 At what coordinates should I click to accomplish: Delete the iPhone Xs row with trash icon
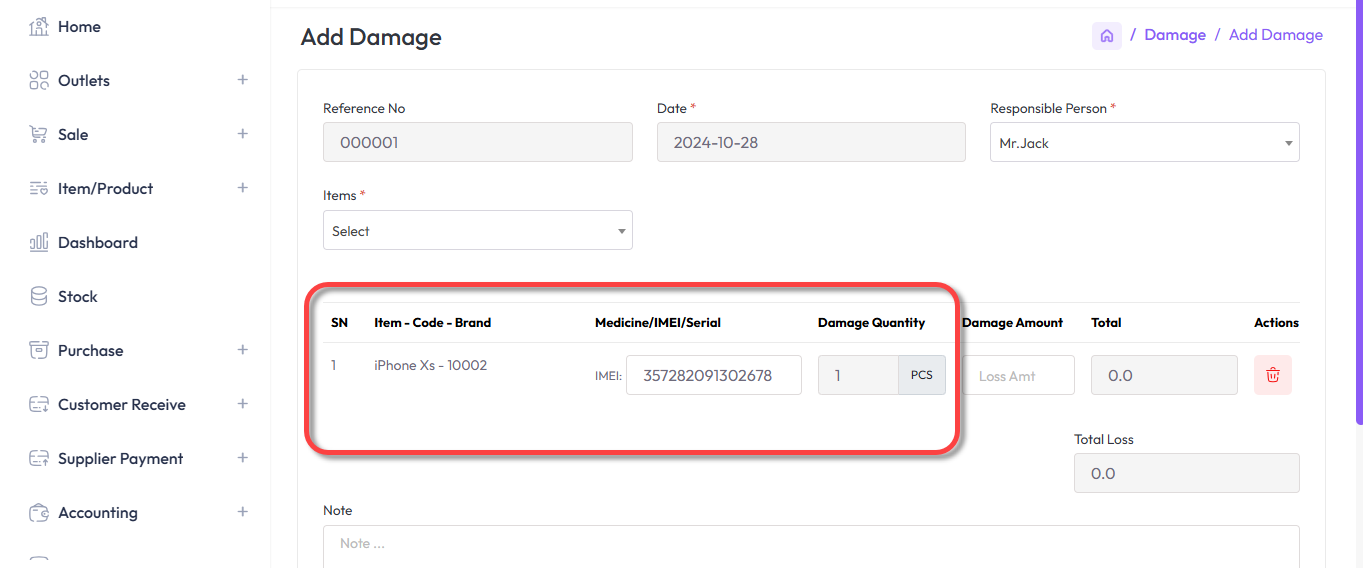(x=1272, y=375)
